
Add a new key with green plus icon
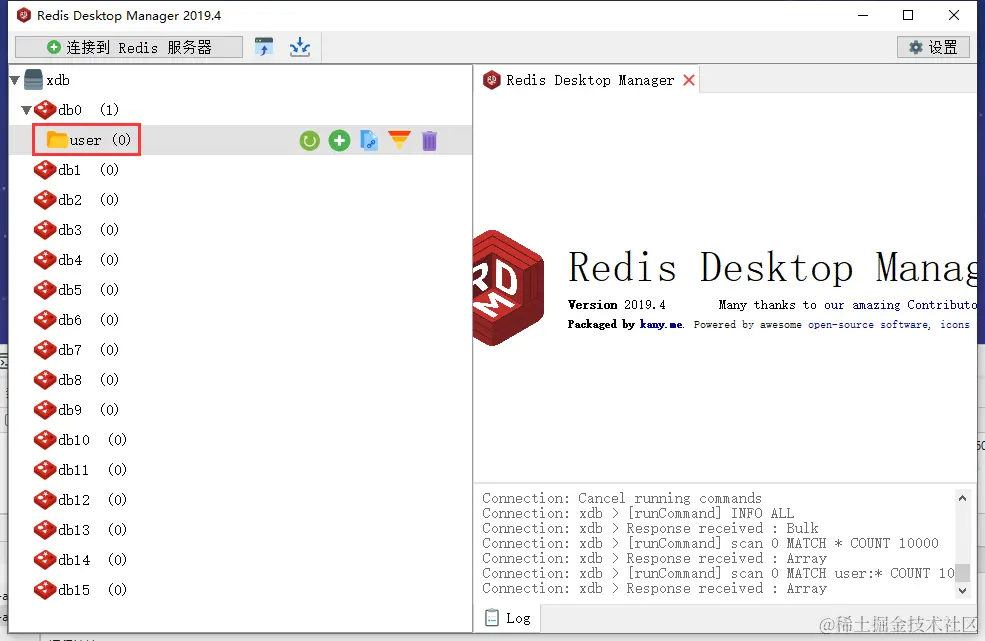coord(339,140)
